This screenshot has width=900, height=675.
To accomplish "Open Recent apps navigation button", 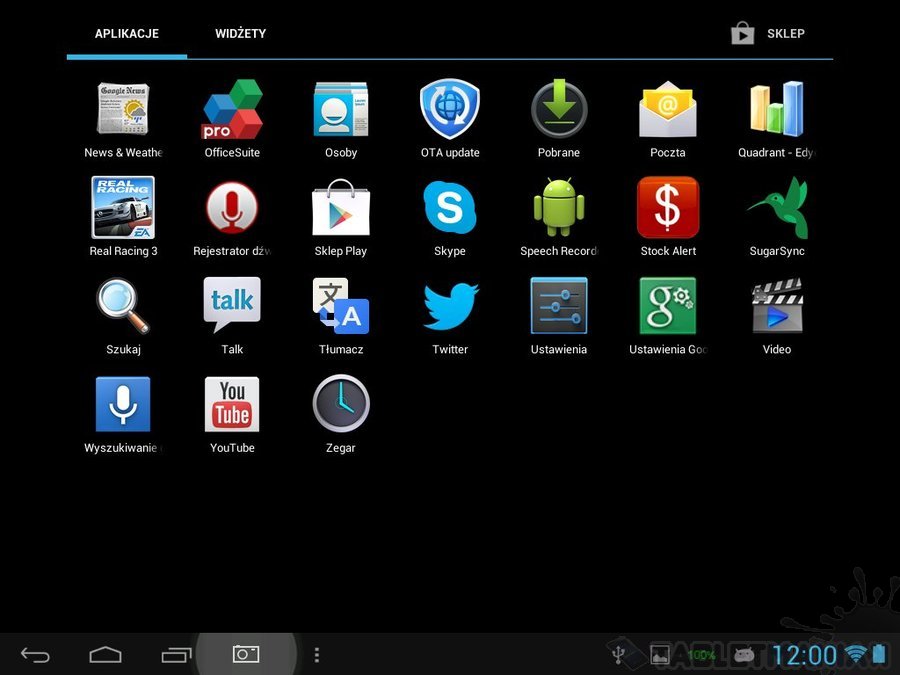I will point(176,654).
